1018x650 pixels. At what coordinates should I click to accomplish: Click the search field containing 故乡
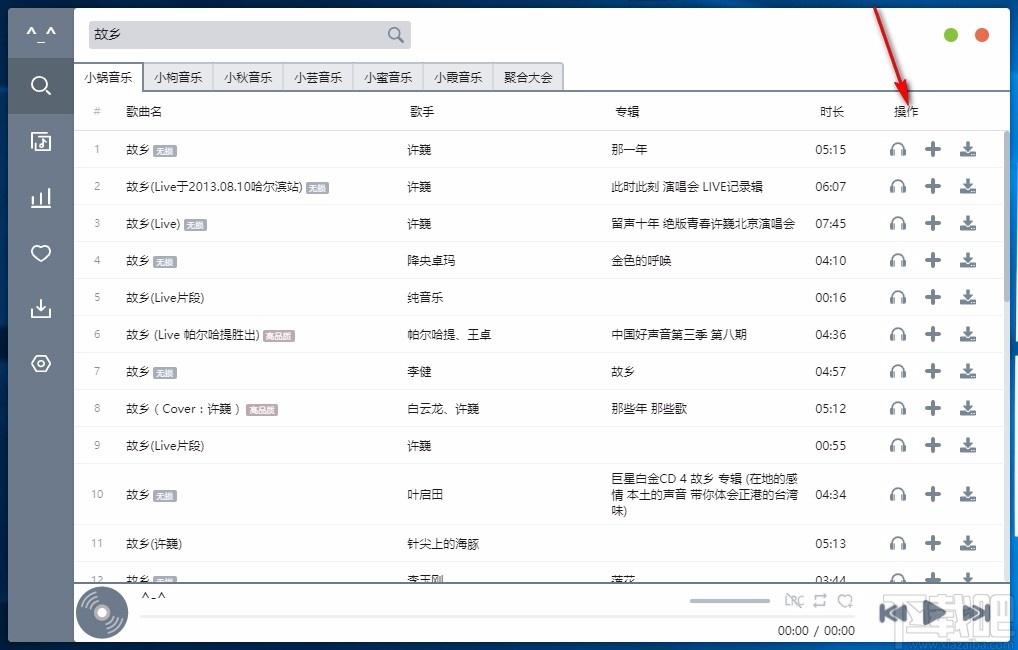click(249, 34)
